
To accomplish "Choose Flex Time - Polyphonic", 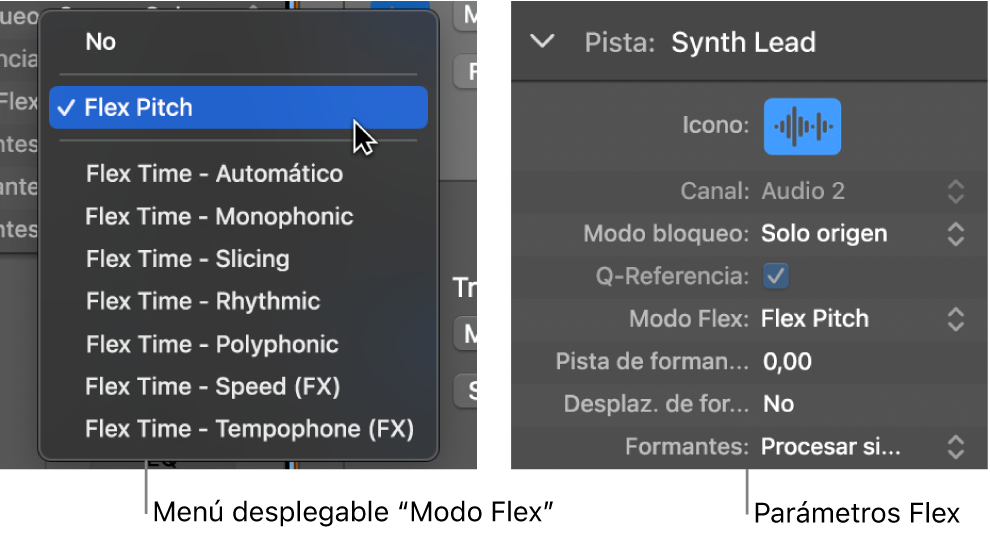I will click(212, 344).
